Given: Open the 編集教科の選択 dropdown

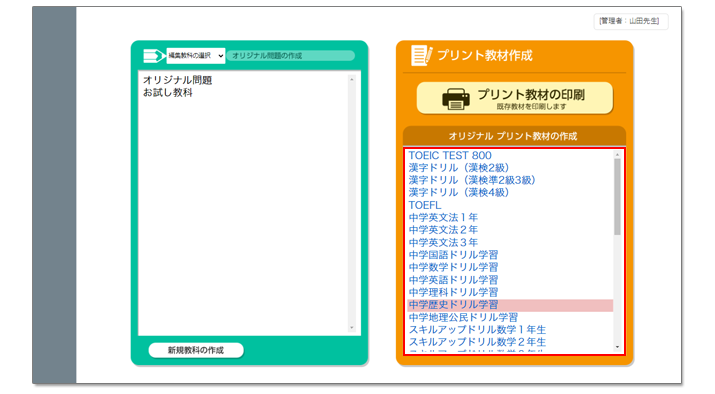Looking at the screenshot, I should click(196, 56).
